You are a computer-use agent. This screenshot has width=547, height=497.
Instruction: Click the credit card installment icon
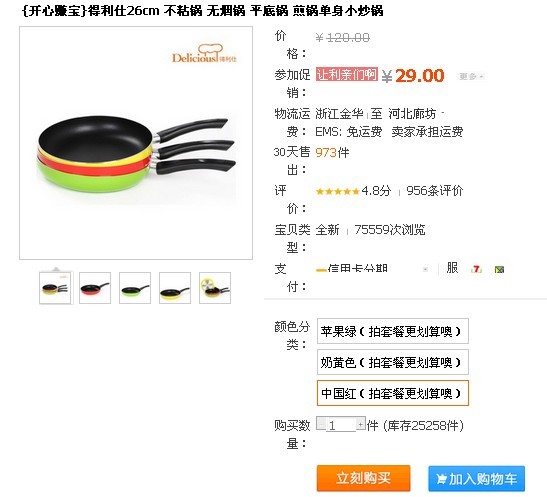pos(321,270)
